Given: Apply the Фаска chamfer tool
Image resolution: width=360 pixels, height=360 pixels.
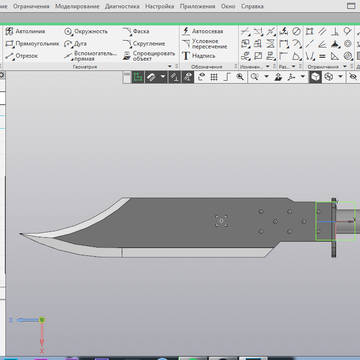Looking at the screenshot, I should [x=136, y=31].
